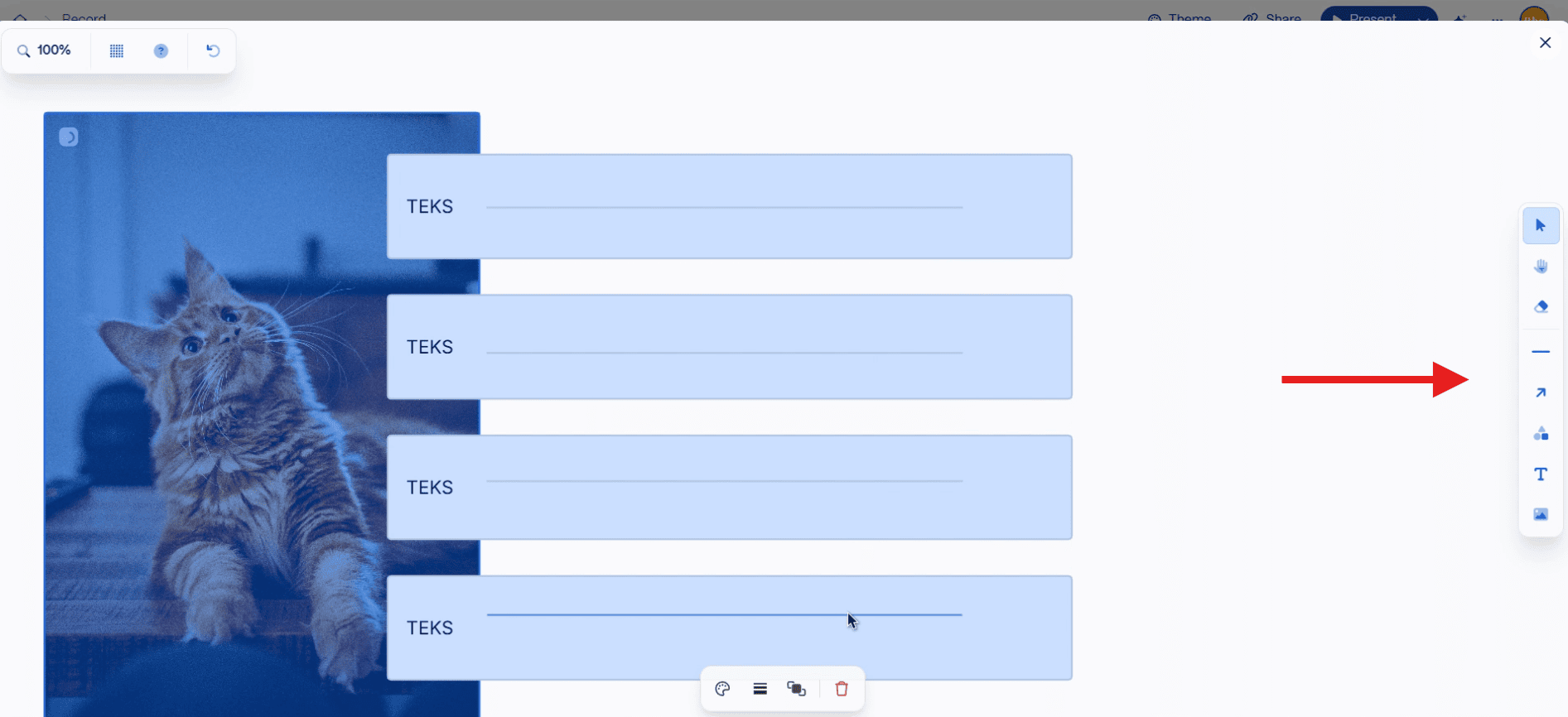Open the Theme menu
Viewport: 1568px width, 717px height.
coord(1180,18)
